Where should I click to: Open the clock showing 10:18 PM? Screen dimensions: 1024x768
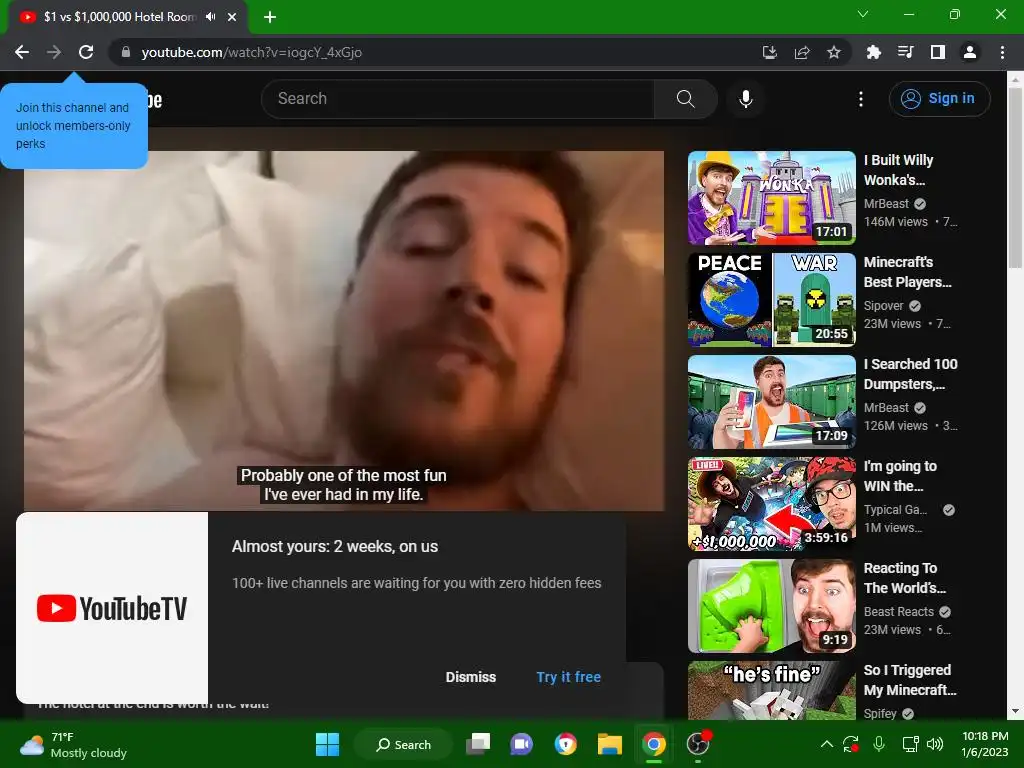[985, 744]
